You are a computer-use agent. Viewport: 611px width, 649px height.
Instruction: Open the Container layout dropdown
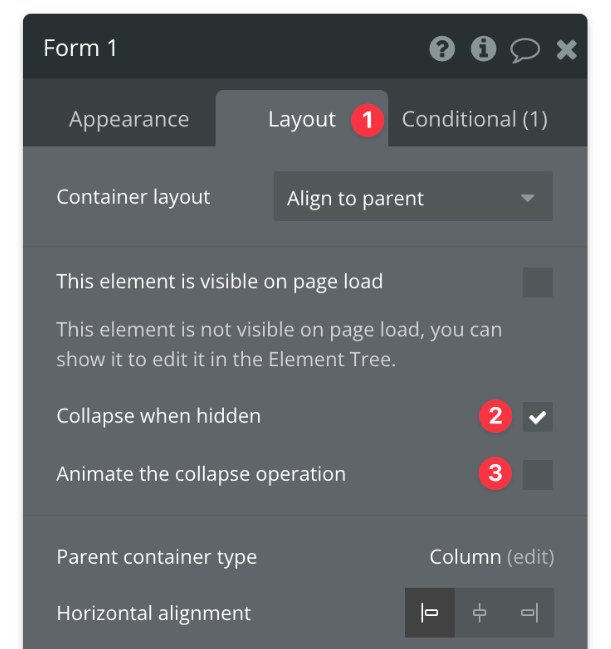(412, 198)
